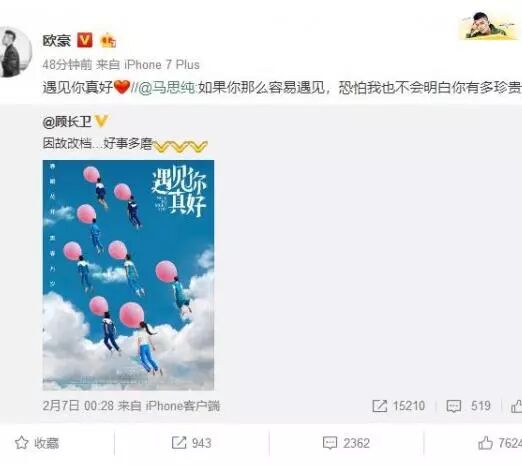This screenshot has width=522, height=466.
Task: Click the orange V verification badge
Action: pyautogui.click(x=85, y=40)
